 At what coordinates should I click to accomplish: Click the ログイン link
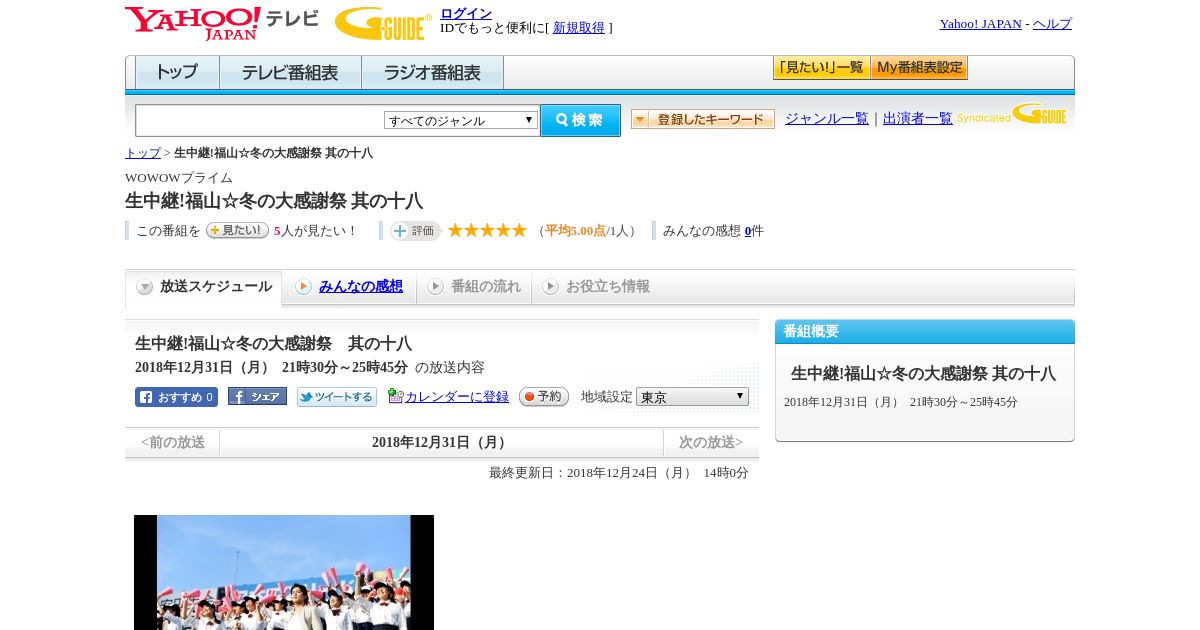[x=466, y=13]
